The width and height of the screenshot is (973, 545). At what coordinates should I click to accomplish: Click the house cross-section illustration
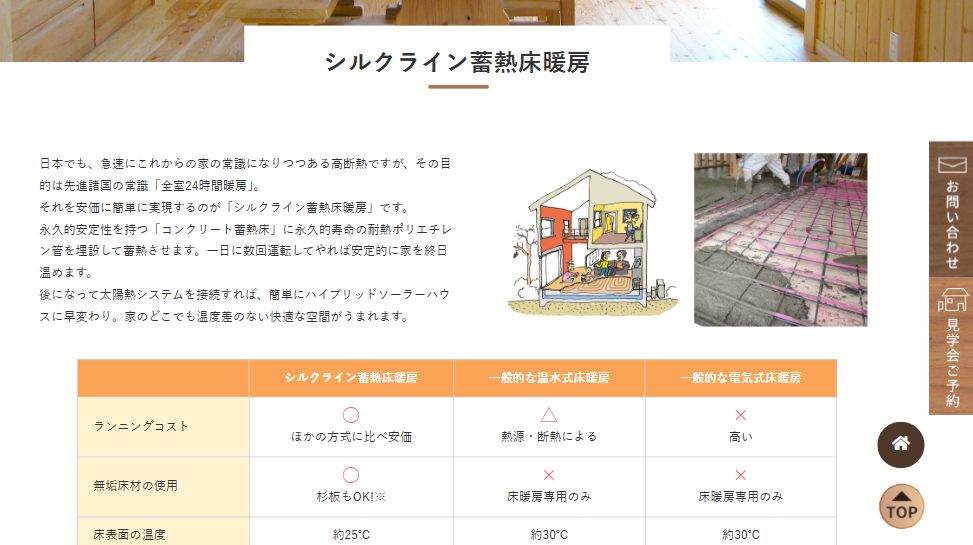pyautogui.click(x=592, y=242)
